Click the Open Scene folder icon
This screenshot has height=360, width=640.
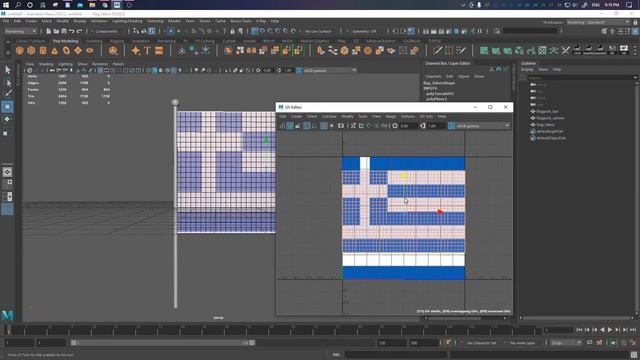click(x=56, y=31)
